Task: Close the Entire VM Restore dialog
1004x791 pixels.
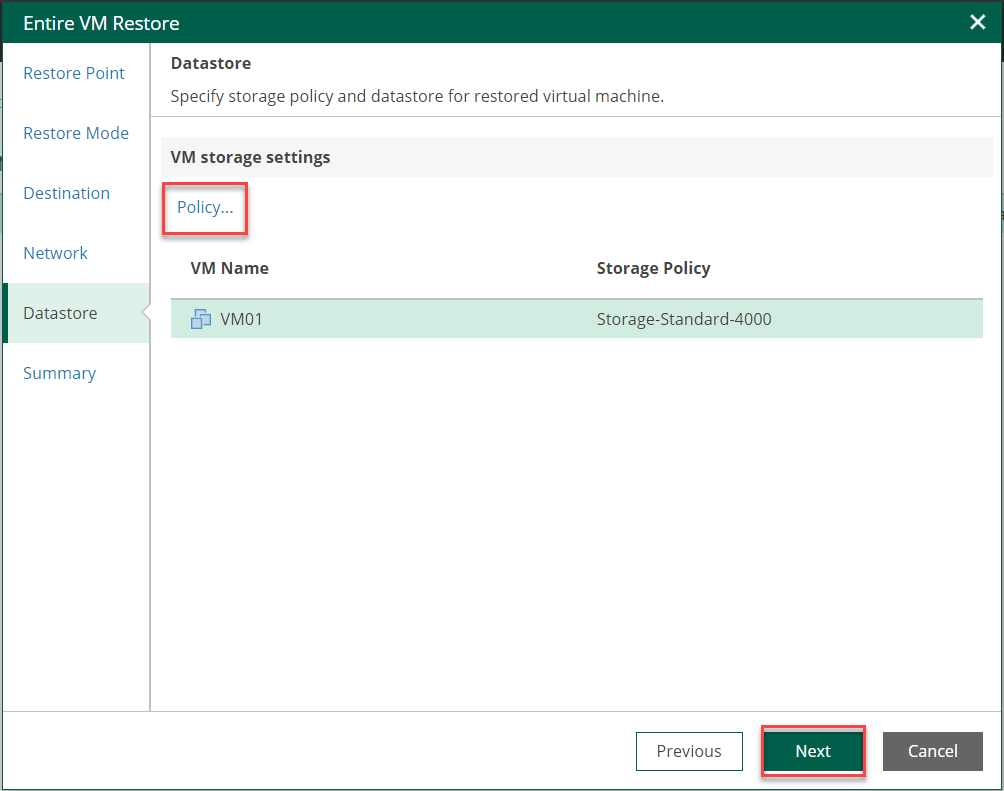Action: (978, 22)
